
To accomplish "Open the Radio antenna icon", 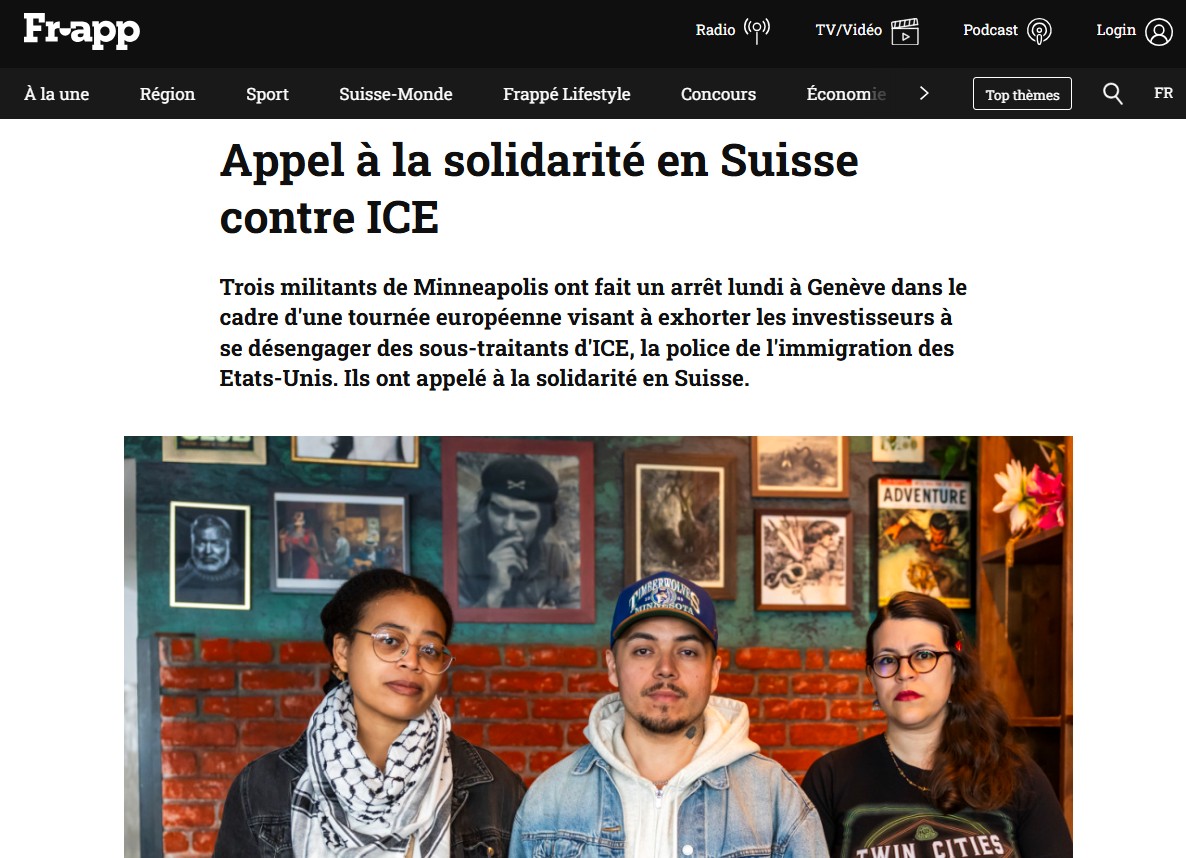I will point(756,31).
